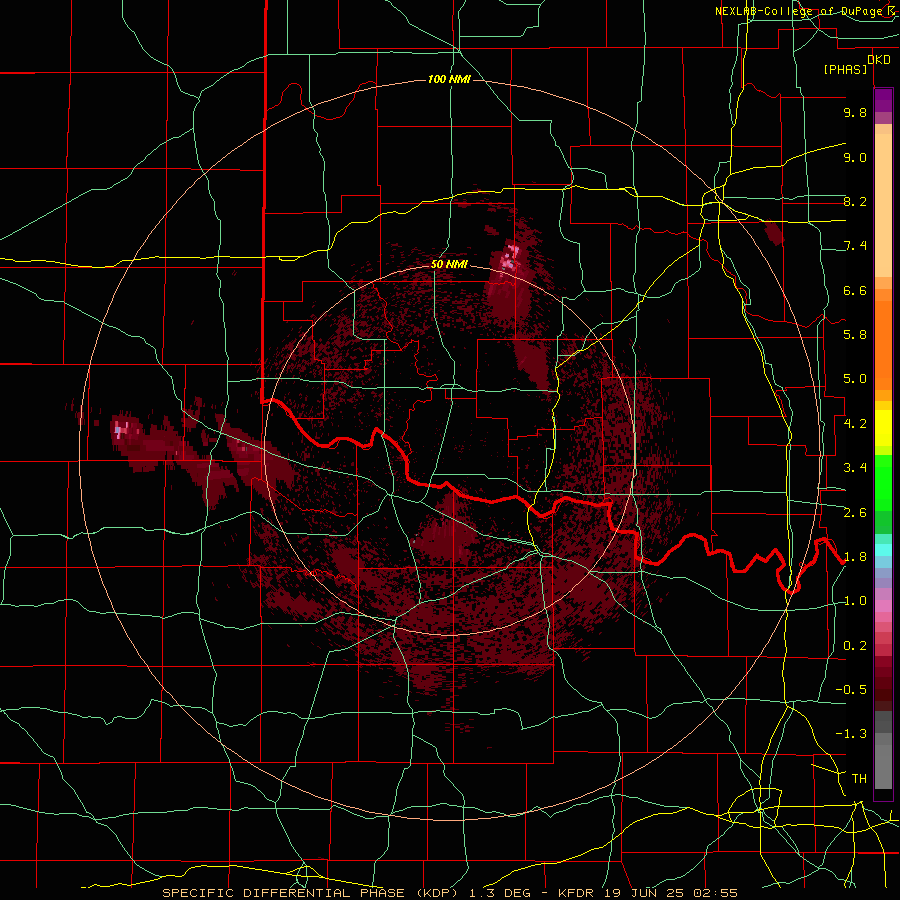The height and width of the screenshot is (900, 900).
Task: Click the 6.6 scale value
Action: click(x=855, y=290)
